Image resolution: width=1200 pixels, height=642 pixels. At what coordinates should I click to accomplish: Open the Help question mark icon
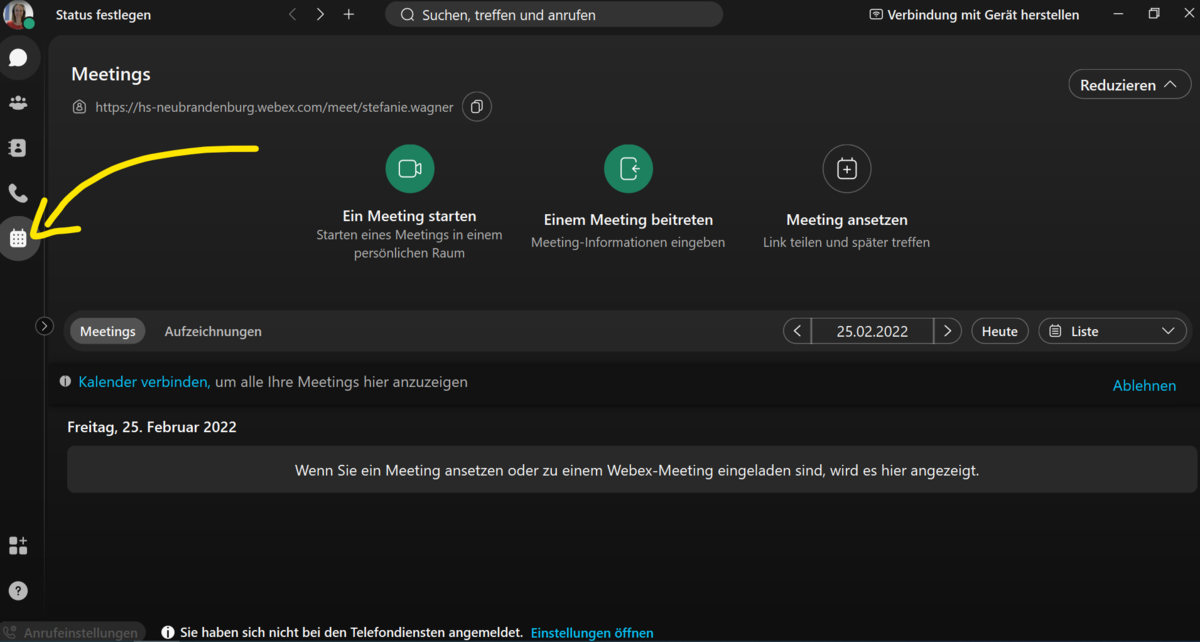(x=18, y=591)
